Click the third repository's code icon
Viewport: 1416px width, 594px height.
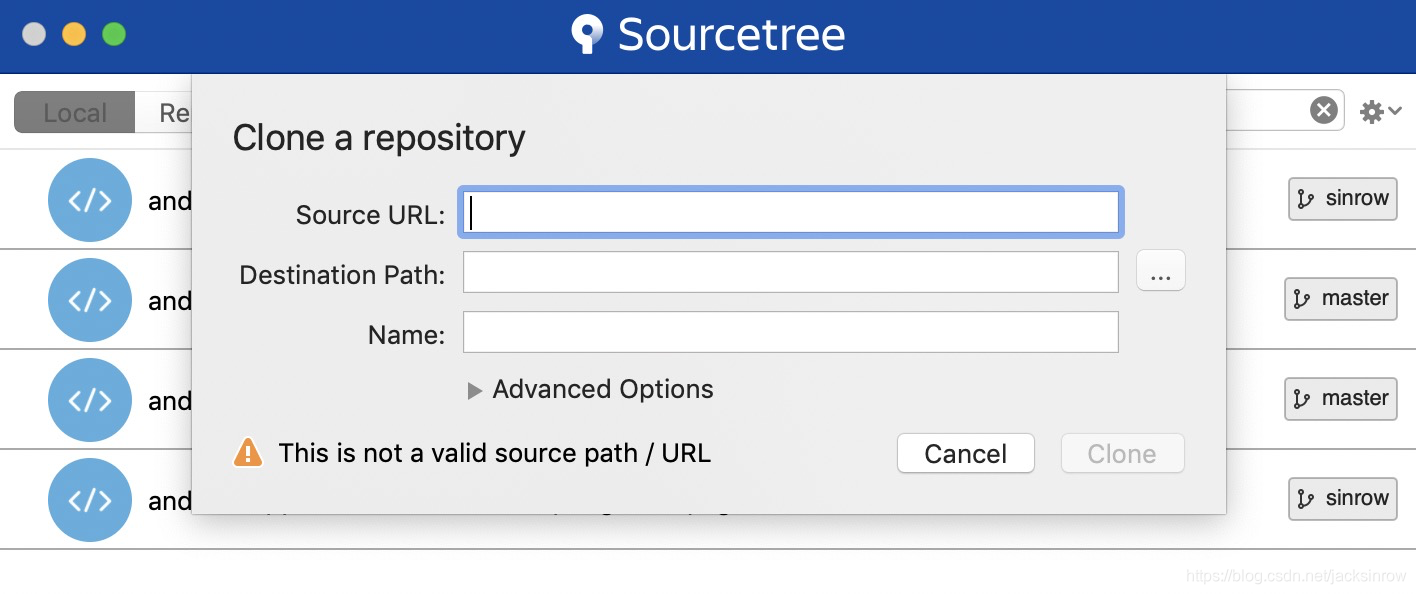click(x=90, y=400)
